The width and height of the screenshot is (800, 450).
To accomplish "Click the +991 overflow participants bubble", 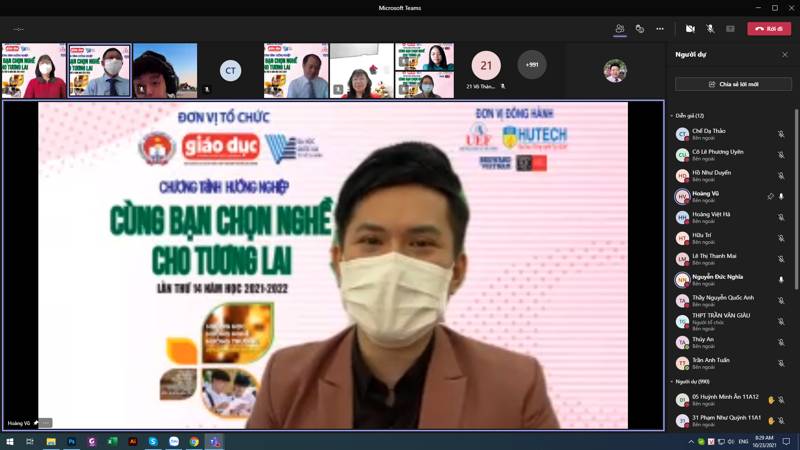I will click(532, 65).
